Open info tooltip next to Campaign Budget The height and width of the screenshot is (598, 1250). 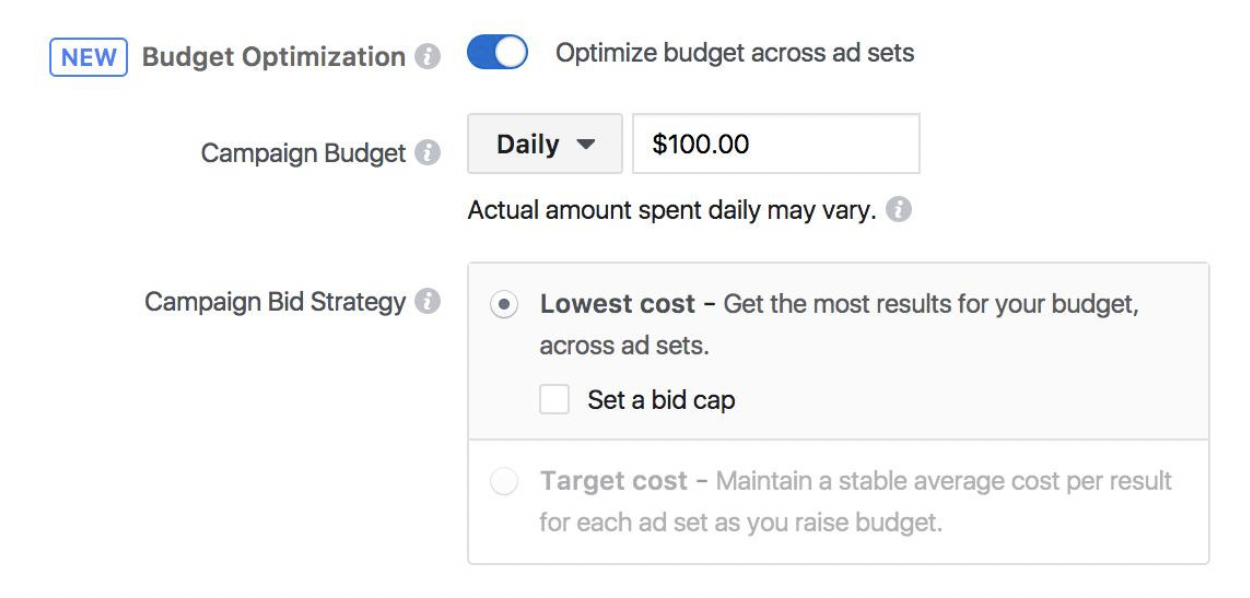click(x=428, y=153)
